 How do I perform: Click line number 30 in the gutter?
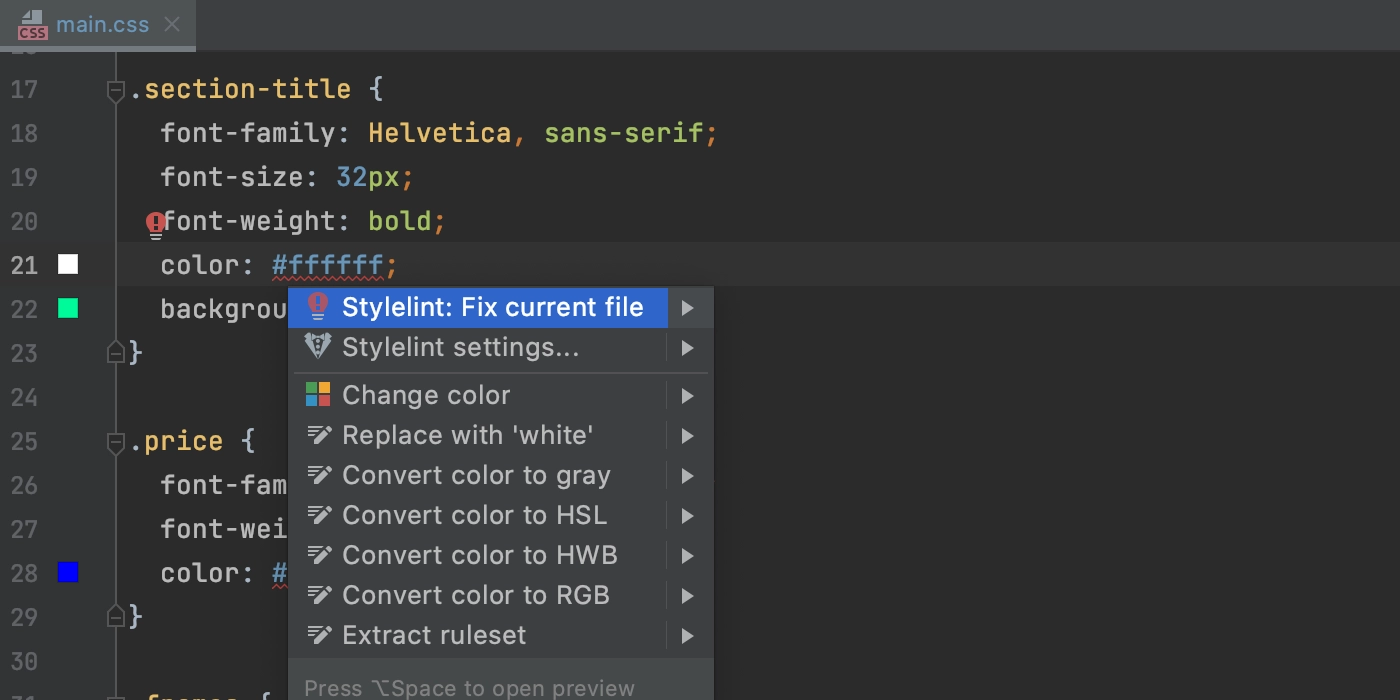24,661
